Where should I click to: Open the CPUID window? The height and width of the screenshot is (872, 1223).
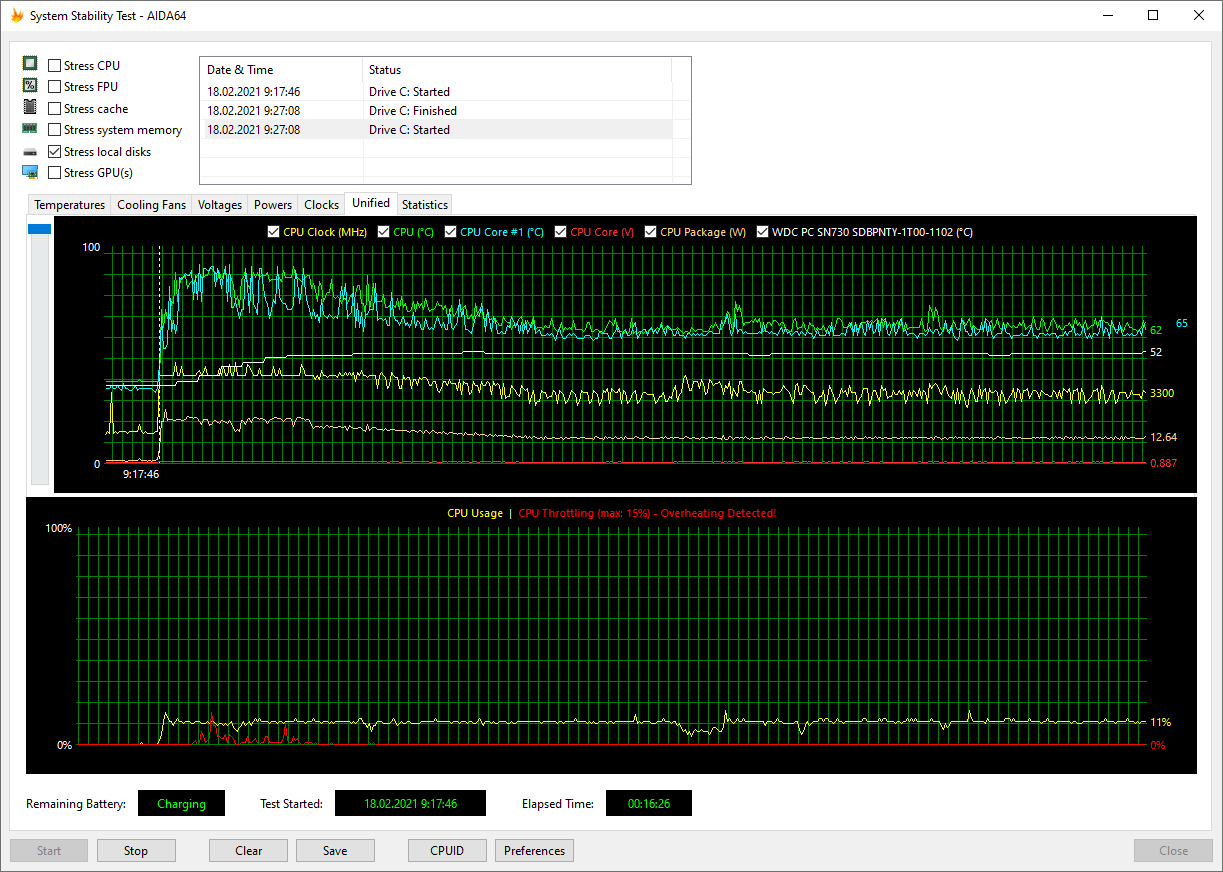tap(447, 851)
